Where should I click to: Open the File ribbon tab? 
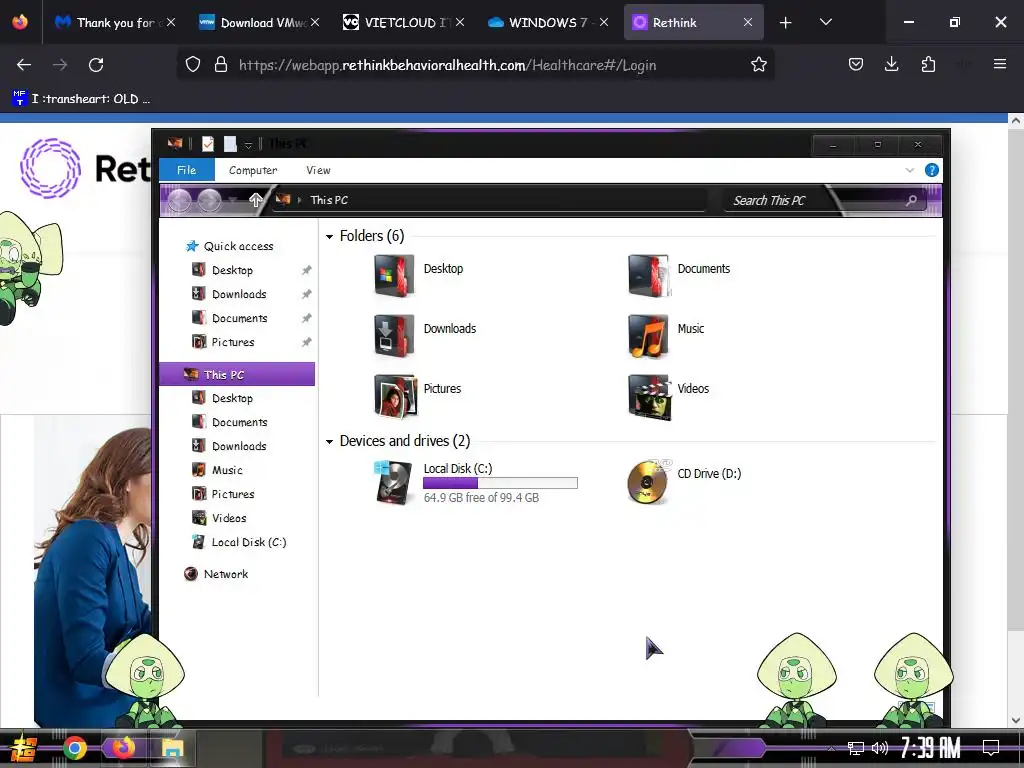click(x=187, y=170)
